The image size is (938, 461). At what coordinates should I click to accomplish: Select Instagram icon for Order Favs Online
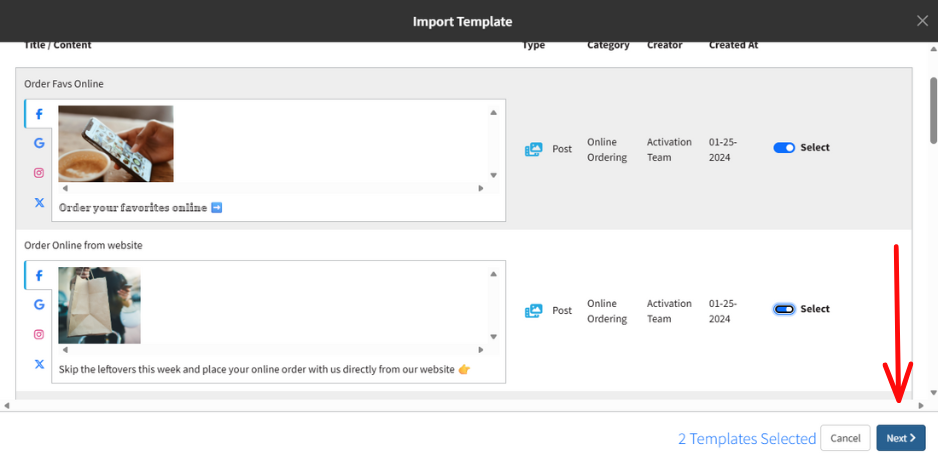click(x=39, y=173)
